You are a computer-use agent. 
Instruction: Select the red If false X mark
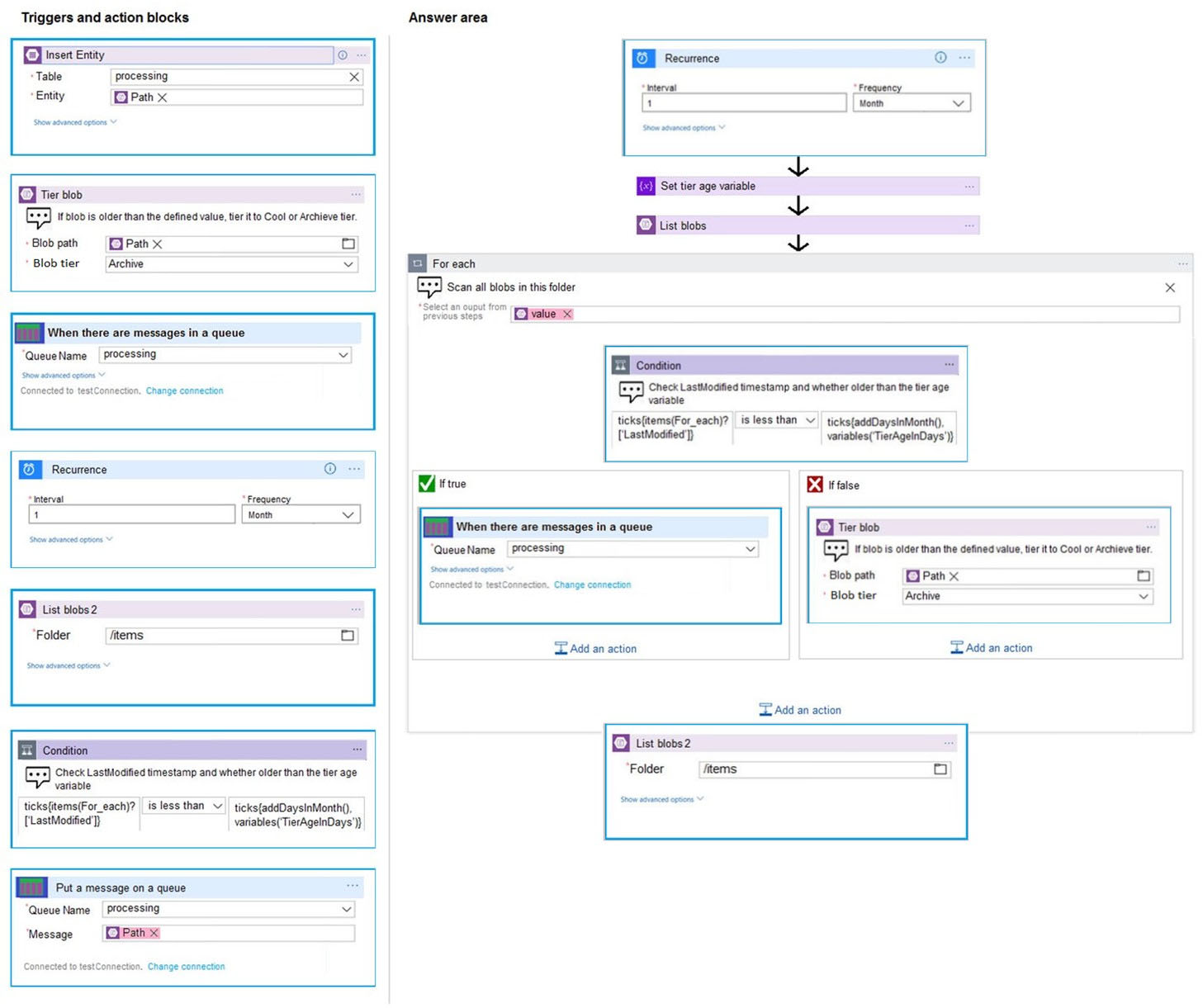click(x=815, y=485)
